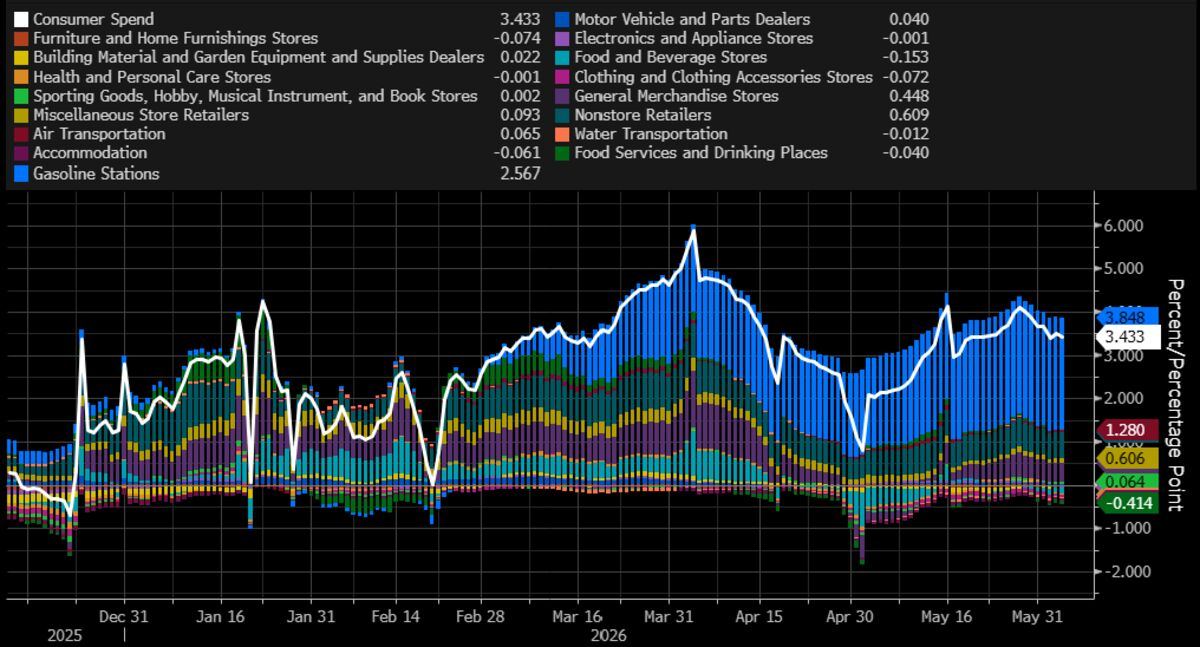1200x647 pixels.
Task: Click the -0.414 green axis value tag
Action: coord(1128,502)
